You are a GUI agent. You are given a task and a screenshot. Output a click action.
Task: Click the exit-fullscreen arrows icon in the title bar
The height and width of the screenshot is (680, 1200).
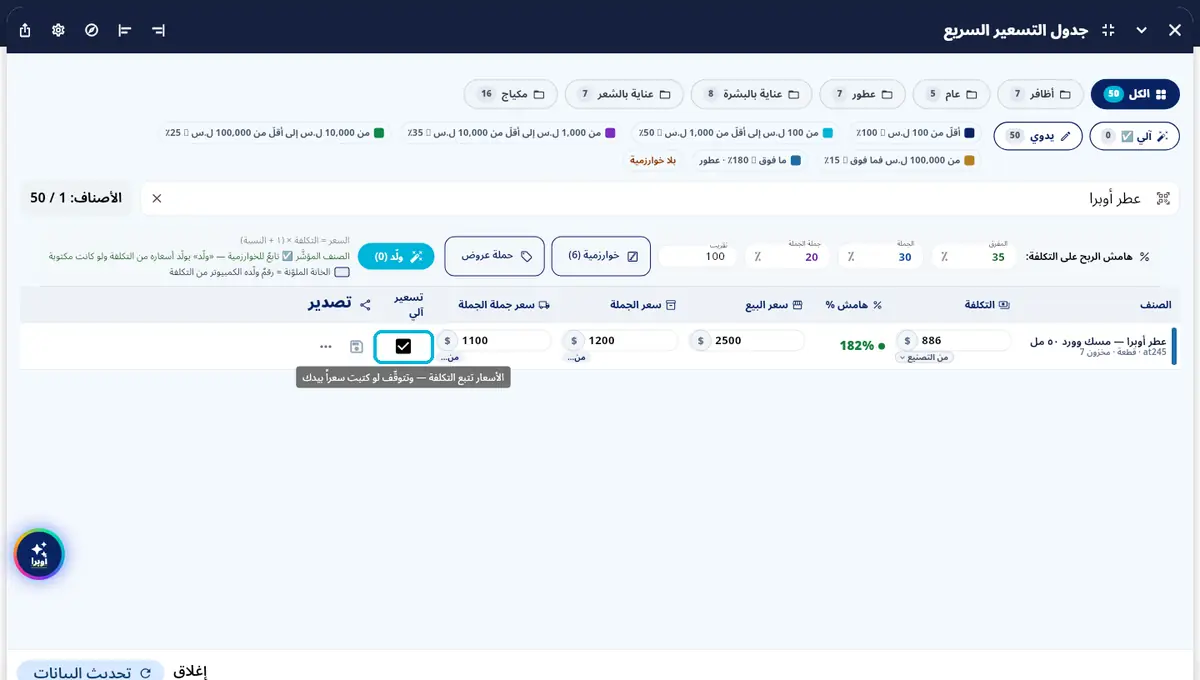tap(1108, 30)
